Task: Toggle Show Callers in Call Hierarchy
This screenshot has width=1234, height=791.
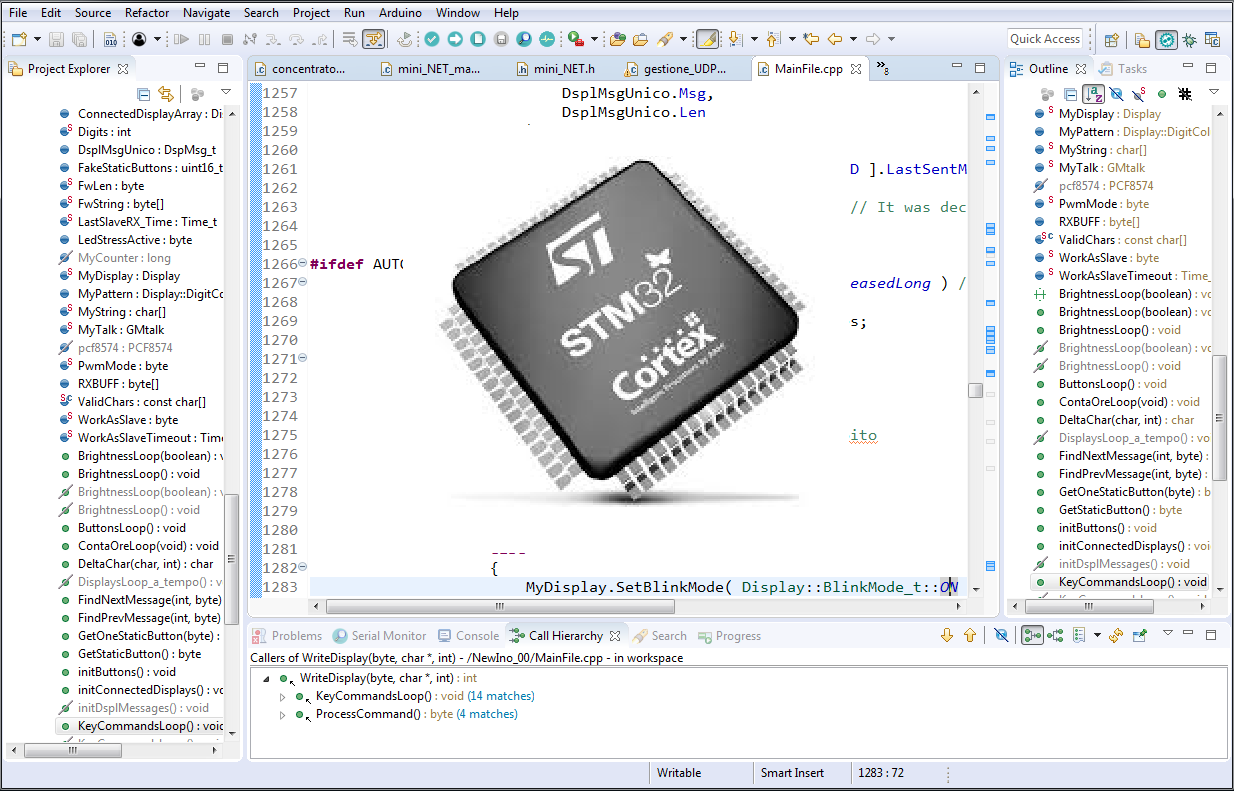Action: tap(1032, 635)
